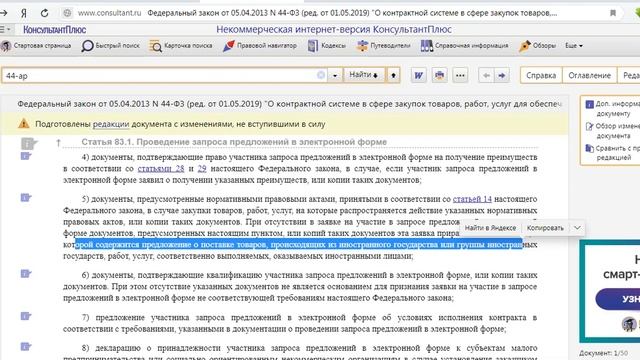
Task: Open Сравнить с предыдущей редакцией
Action: tap(612, 153)
